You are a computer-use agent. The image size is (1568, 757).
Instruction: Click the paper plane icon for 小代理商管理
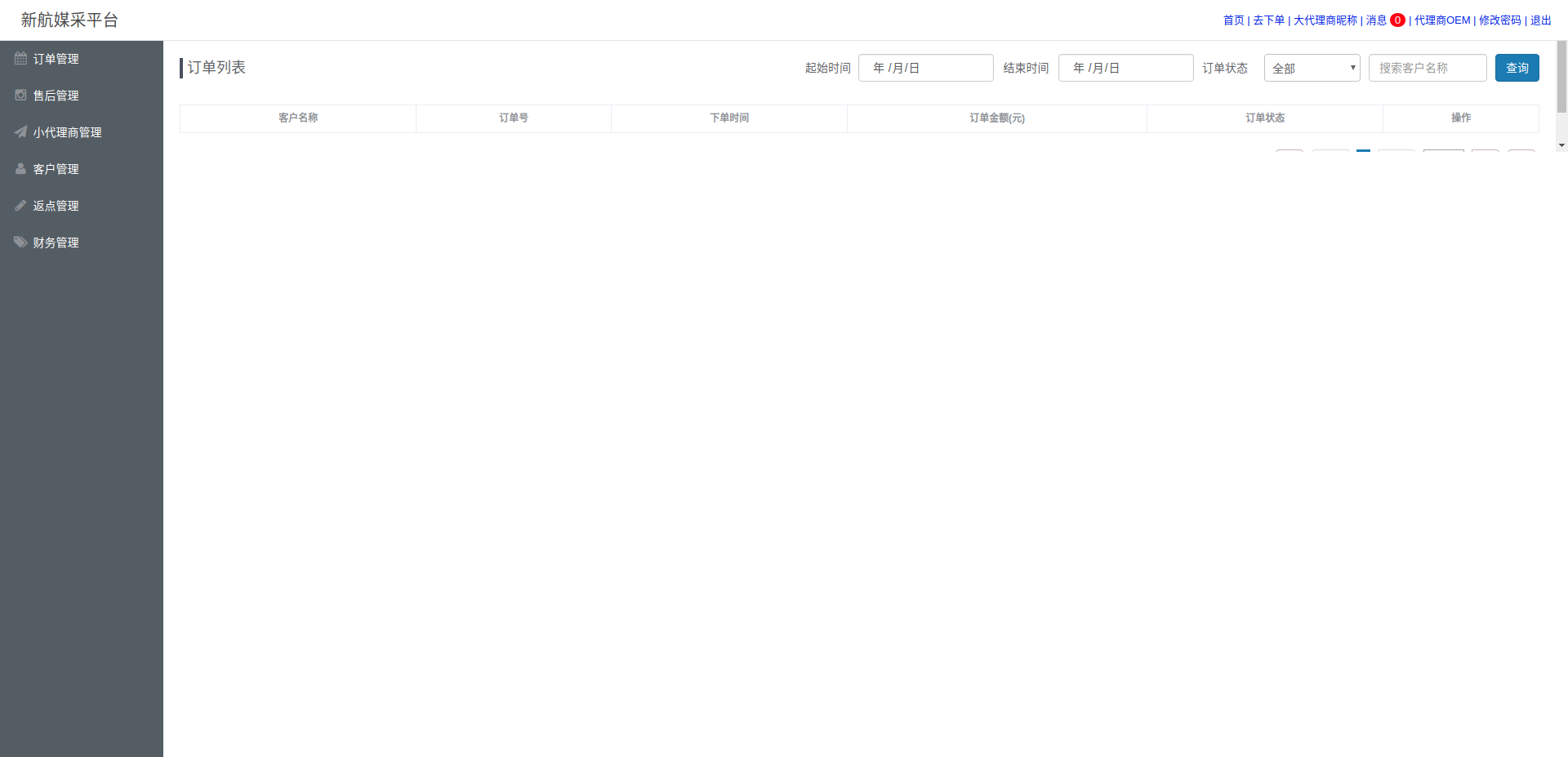20,132
